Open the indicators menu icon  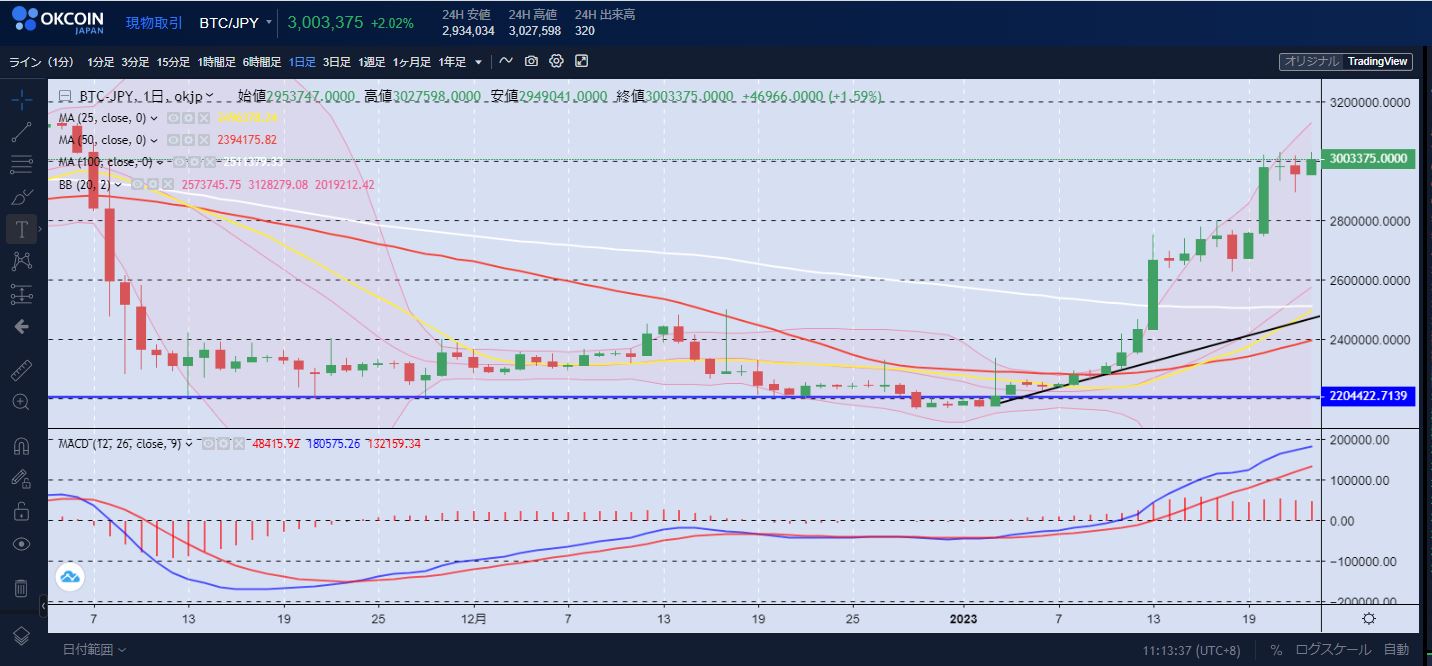507,62
